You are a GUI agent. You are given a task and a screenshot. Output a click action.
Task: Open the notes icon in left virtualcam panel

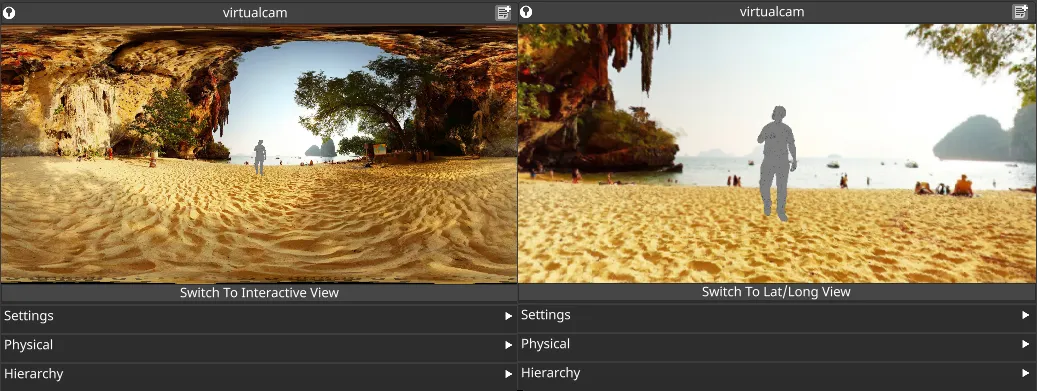(503, 13)
